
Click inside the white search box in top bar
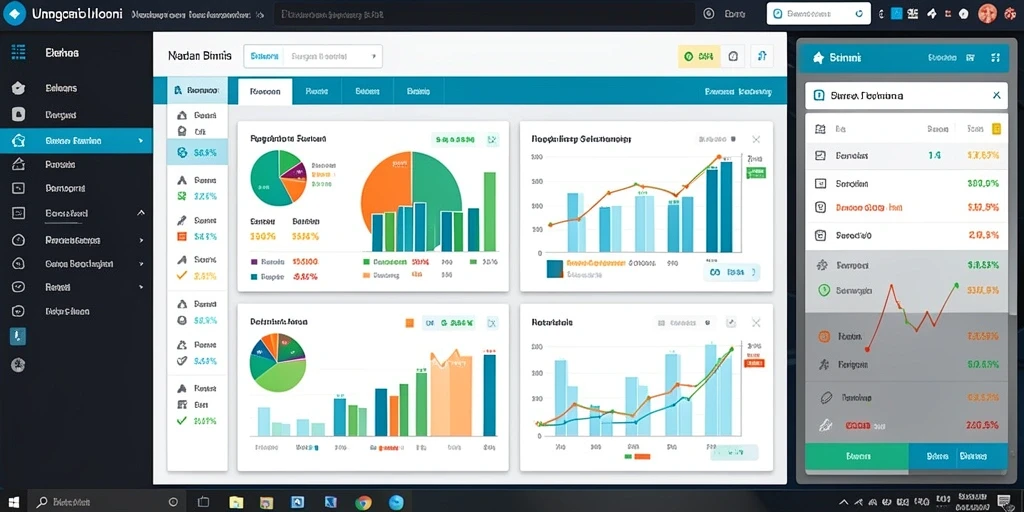[x=819, y=13]
